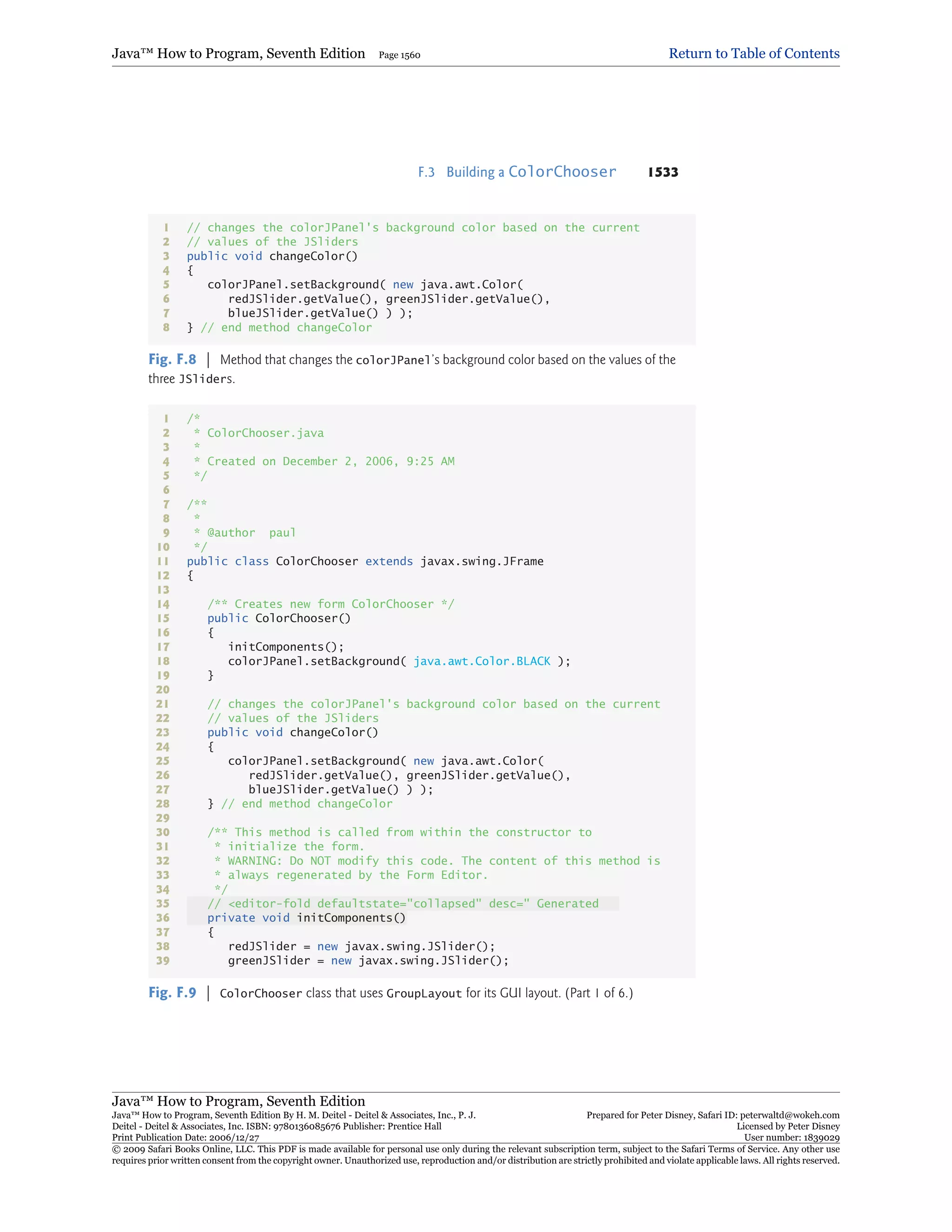Viewport: 952px width, 1232px height.
Task: Click the java.awt.Color.BLACK text in code
Action: point(482,661)
